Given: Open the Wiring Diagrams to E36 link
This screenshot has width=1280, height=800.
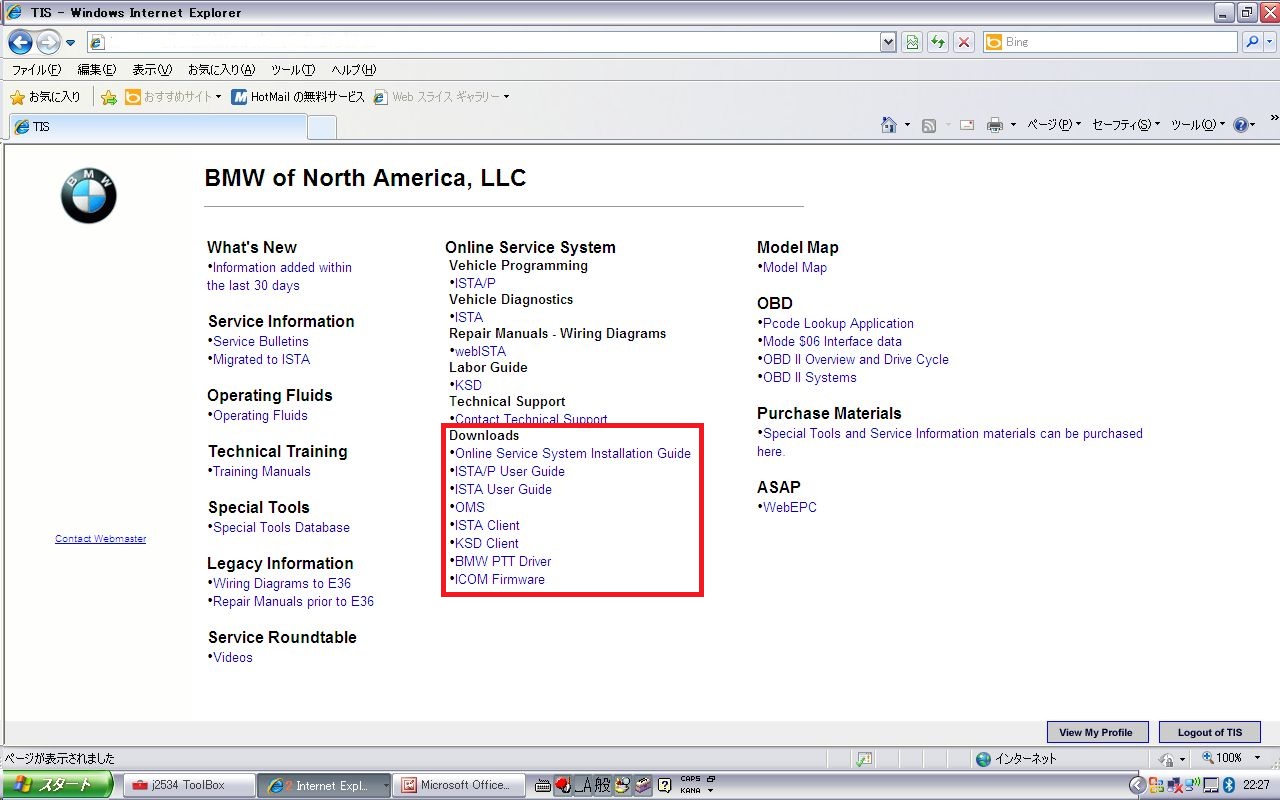Looking at the screenshot, I should [x=282, y=583].
